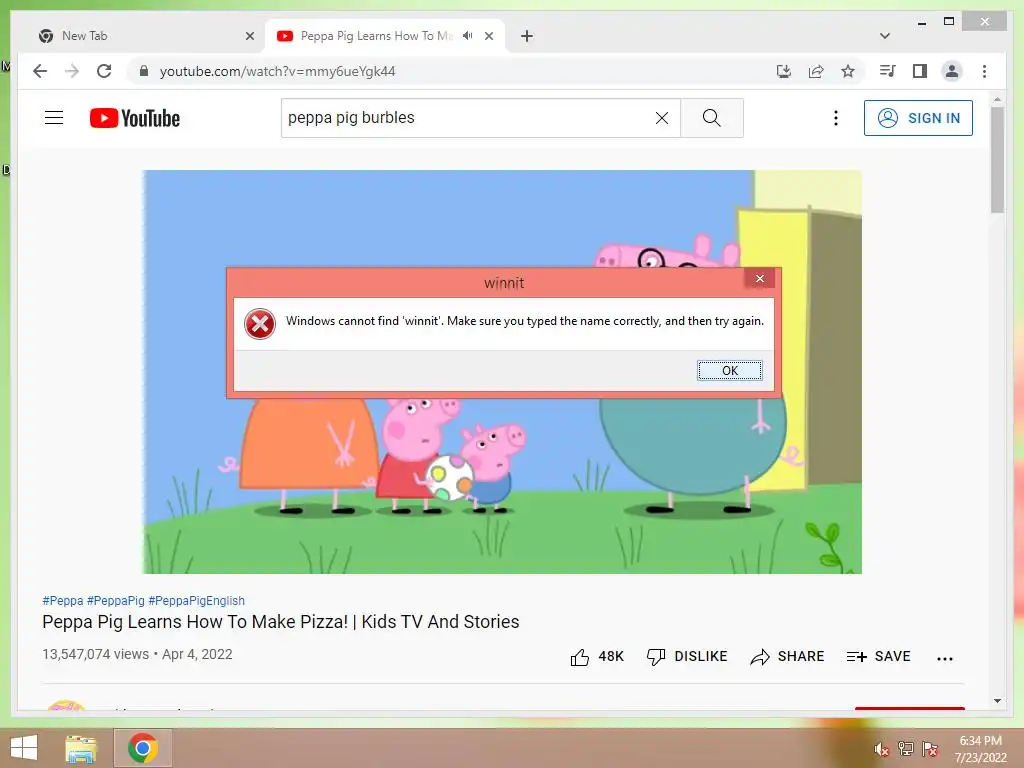Click the 13,547,074 views text

(95, 654)
